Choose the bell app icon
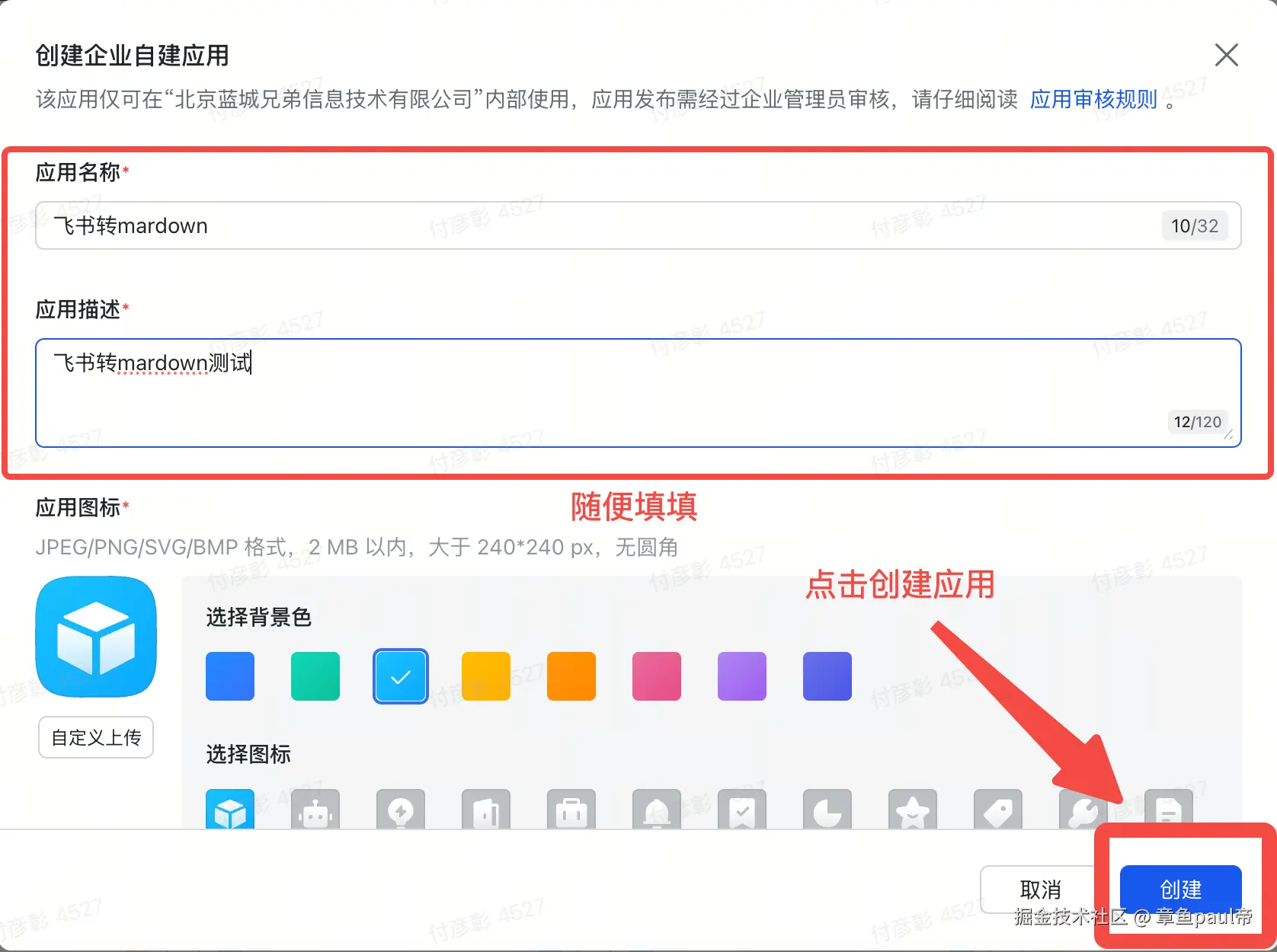 pos(657,809)
